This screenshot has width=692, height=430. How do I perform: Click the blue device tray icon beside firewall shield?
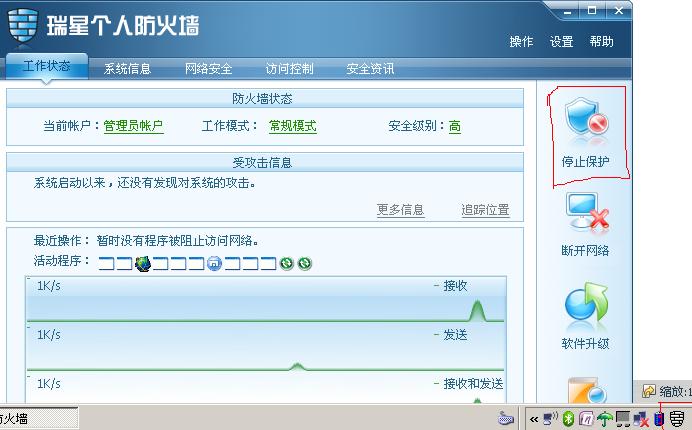pyautogui.click(x=659, y=418)
